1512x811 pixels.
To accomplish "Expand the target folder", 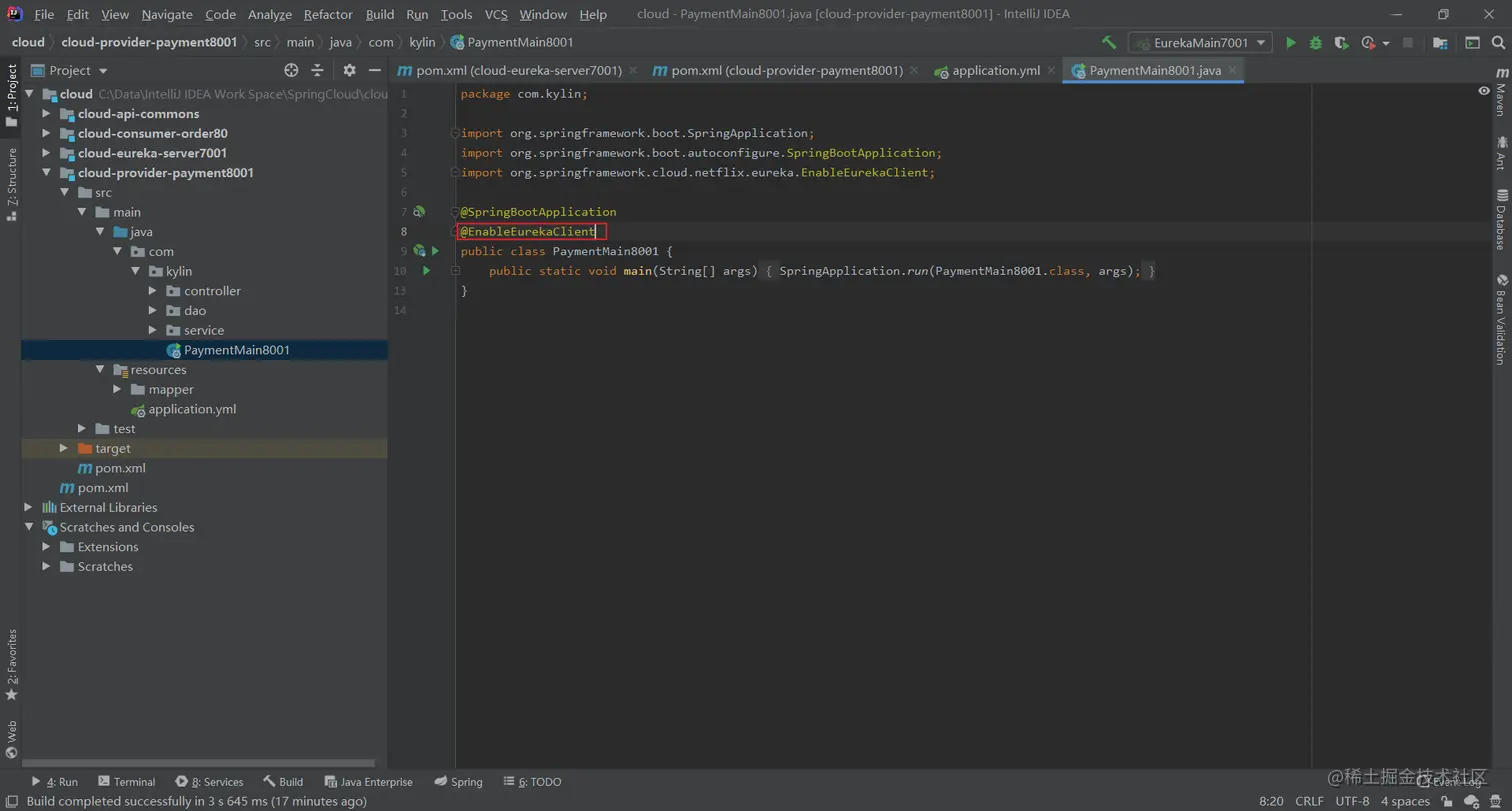I will coord(64,448).
